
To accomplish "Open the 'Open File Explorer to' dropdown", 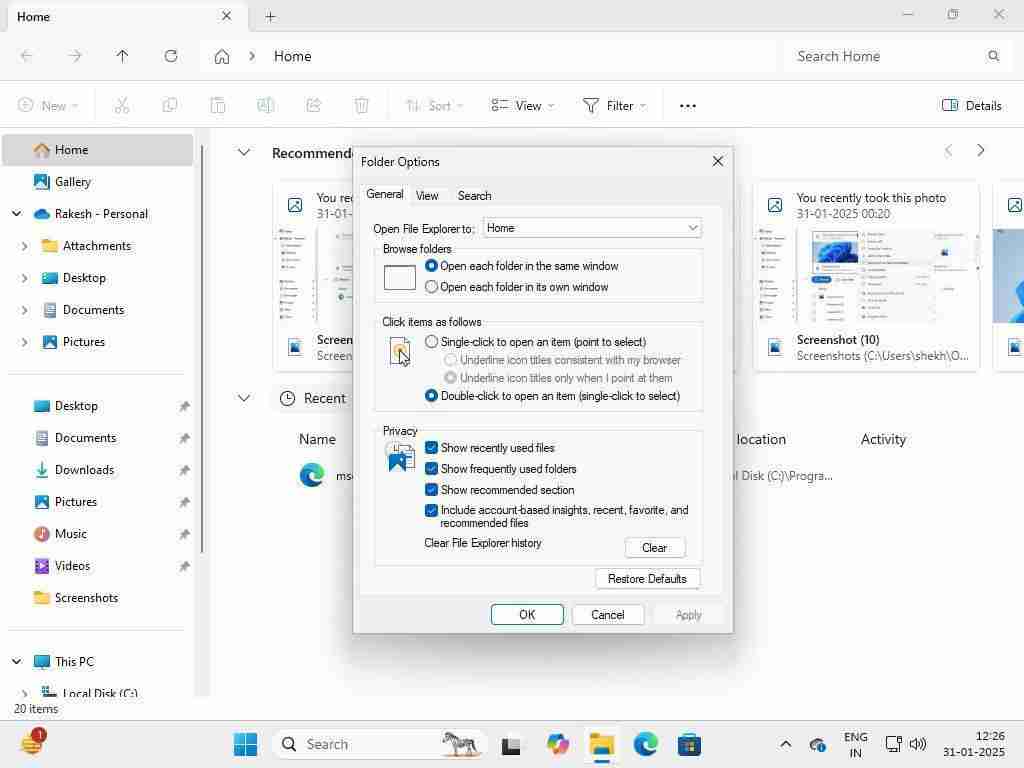I will (592, 228).
